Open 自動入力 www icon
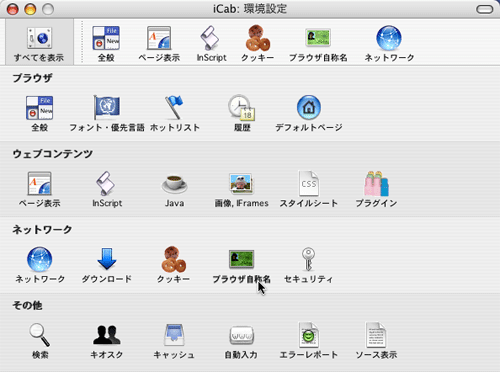500x372 pixels. click(x=241, y=335)
